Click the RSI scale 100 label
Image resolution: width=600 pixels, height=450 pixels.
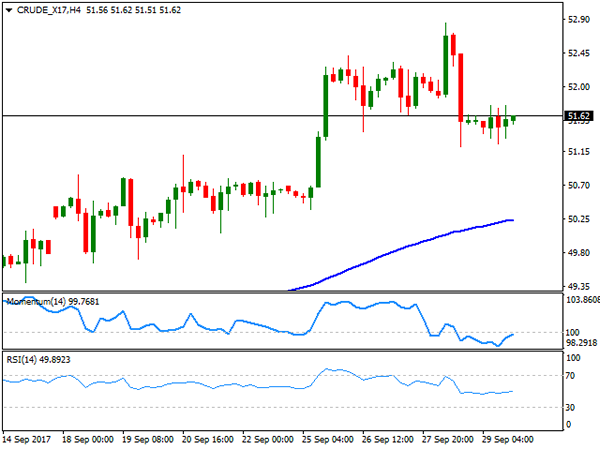[573, 358]
